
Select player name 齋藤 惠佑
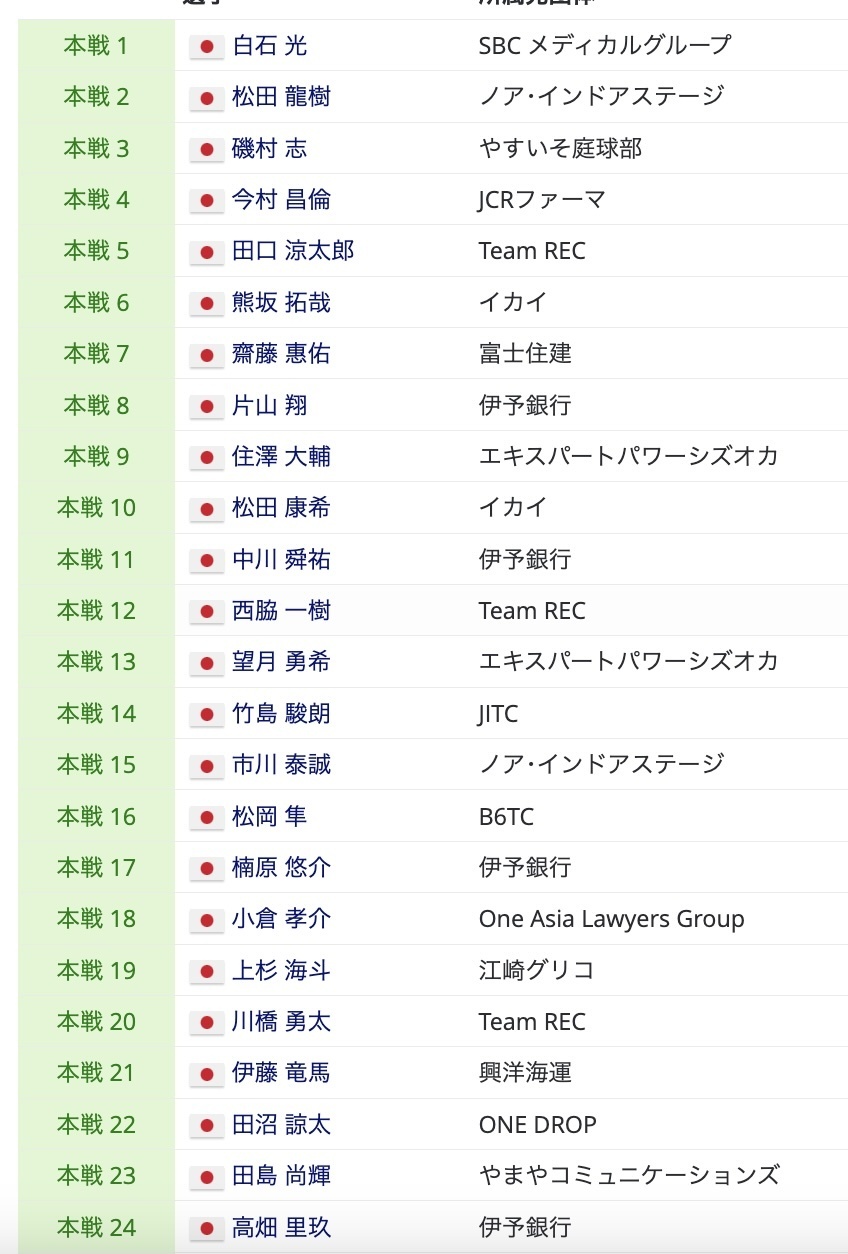click(281, 354)
